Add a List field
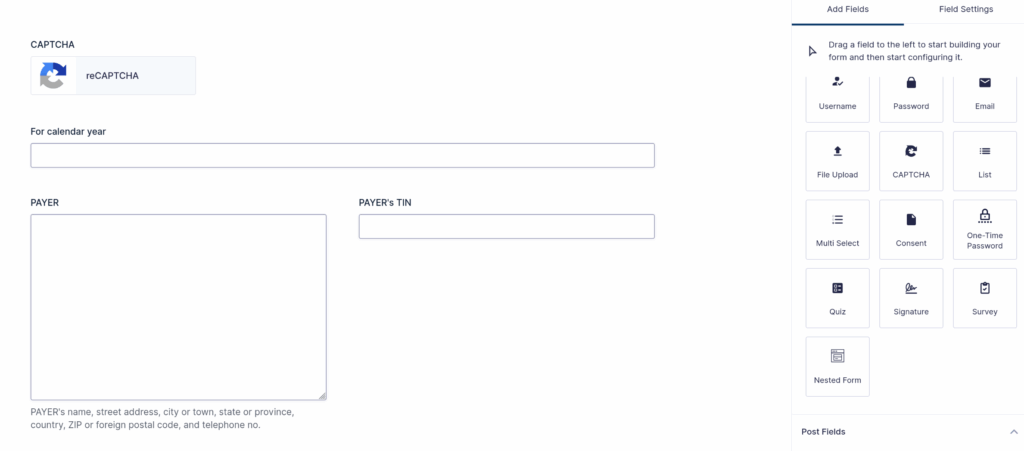The image size is (1024, 451). pos(984,161)
